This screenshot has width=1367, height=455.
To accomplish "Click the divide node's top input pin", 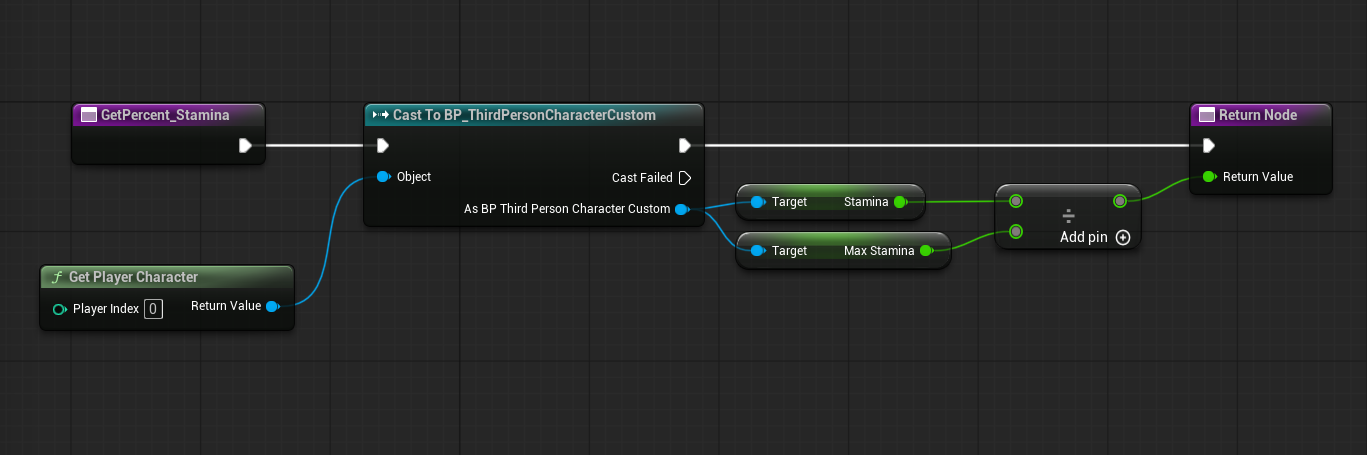I will click(1016, 201).
